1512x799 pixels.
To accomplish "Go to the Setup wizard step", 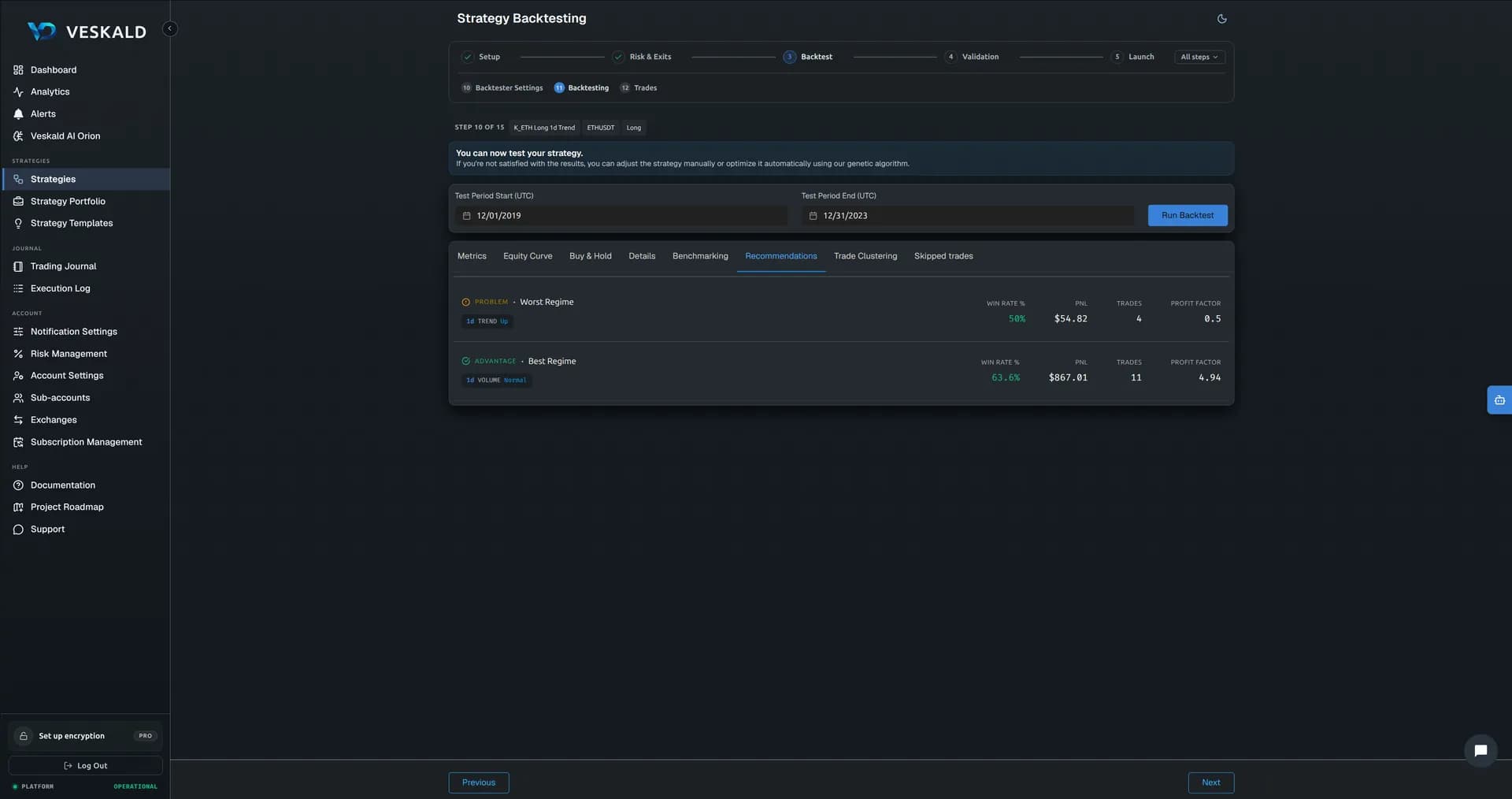I will click(481, 57).
